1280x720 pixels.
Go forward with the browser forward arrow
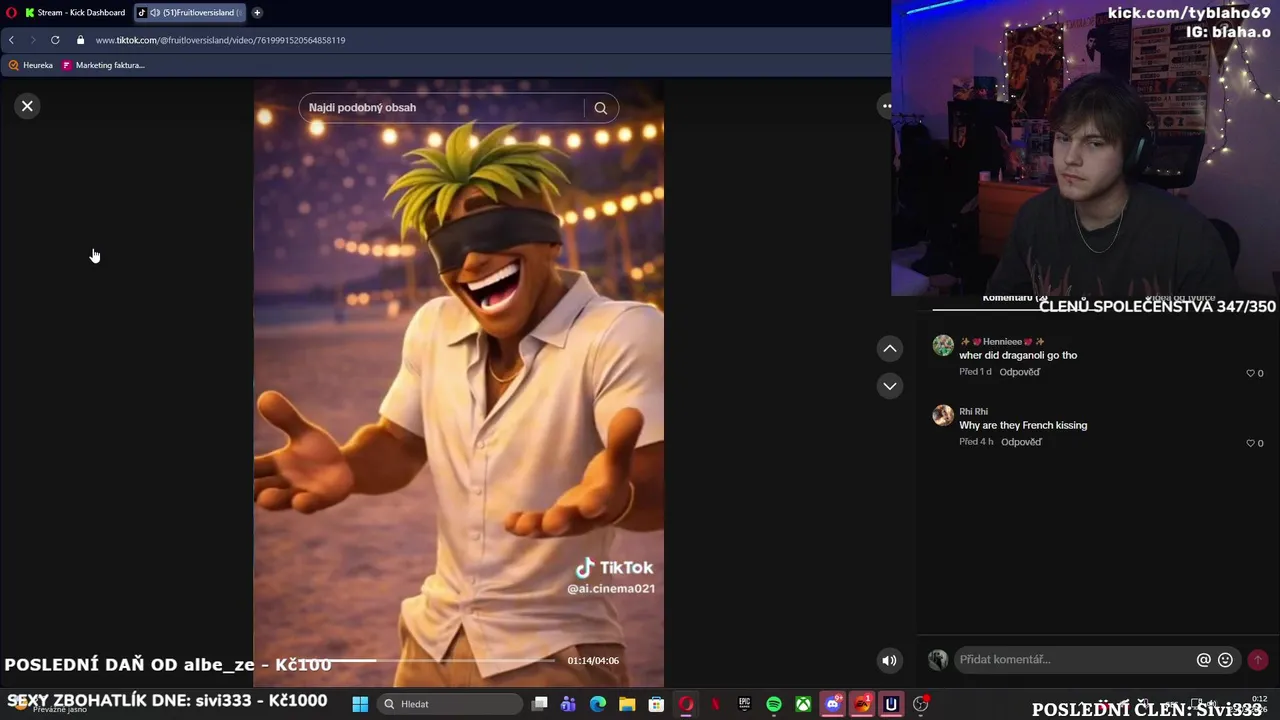[32, 40]
